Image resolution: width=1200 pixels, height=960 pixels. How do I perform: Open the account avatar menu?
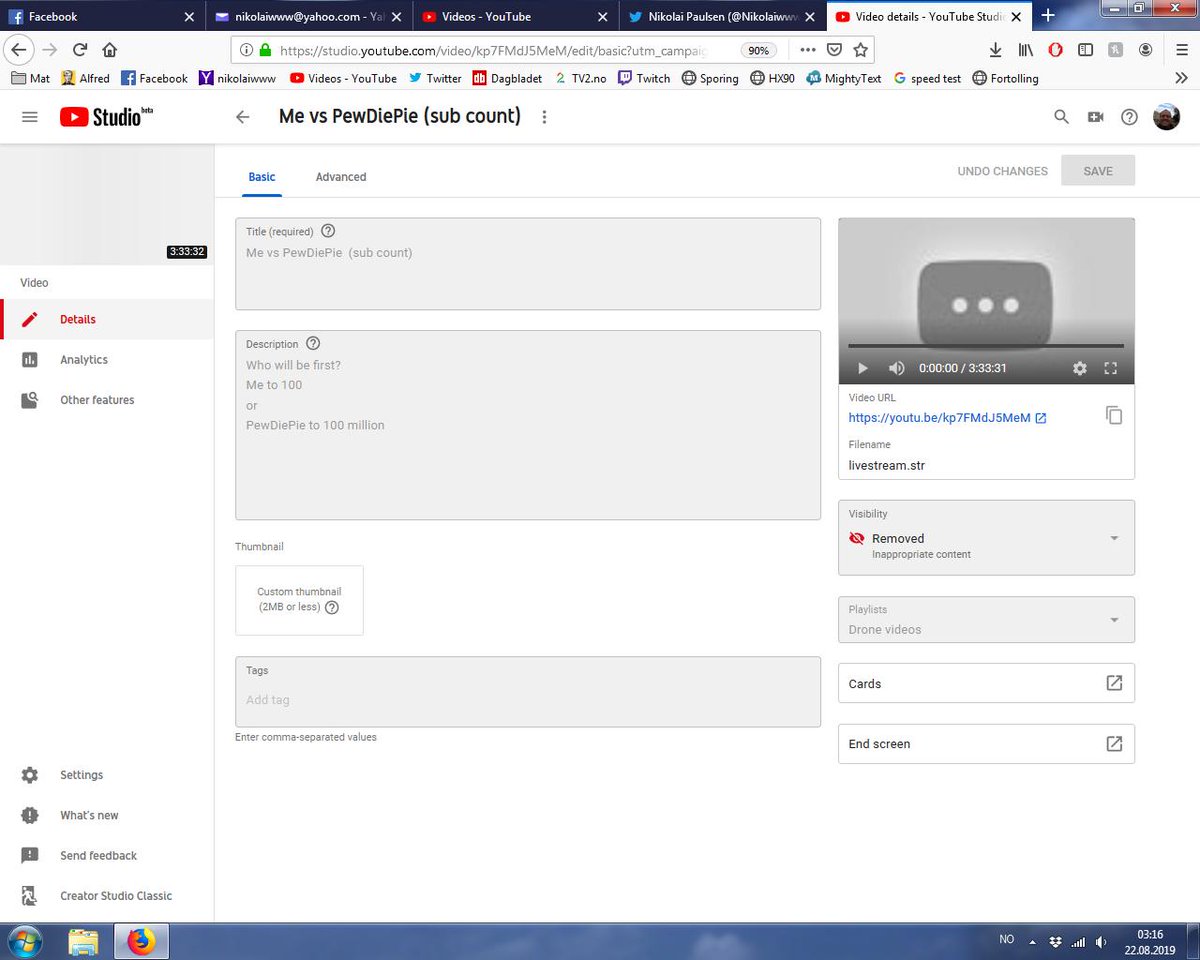tap(1166, 117)
